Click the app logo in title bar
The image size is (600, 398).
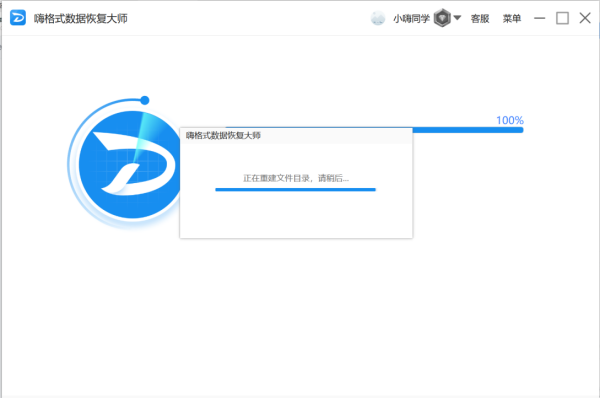tap(18, 18)
